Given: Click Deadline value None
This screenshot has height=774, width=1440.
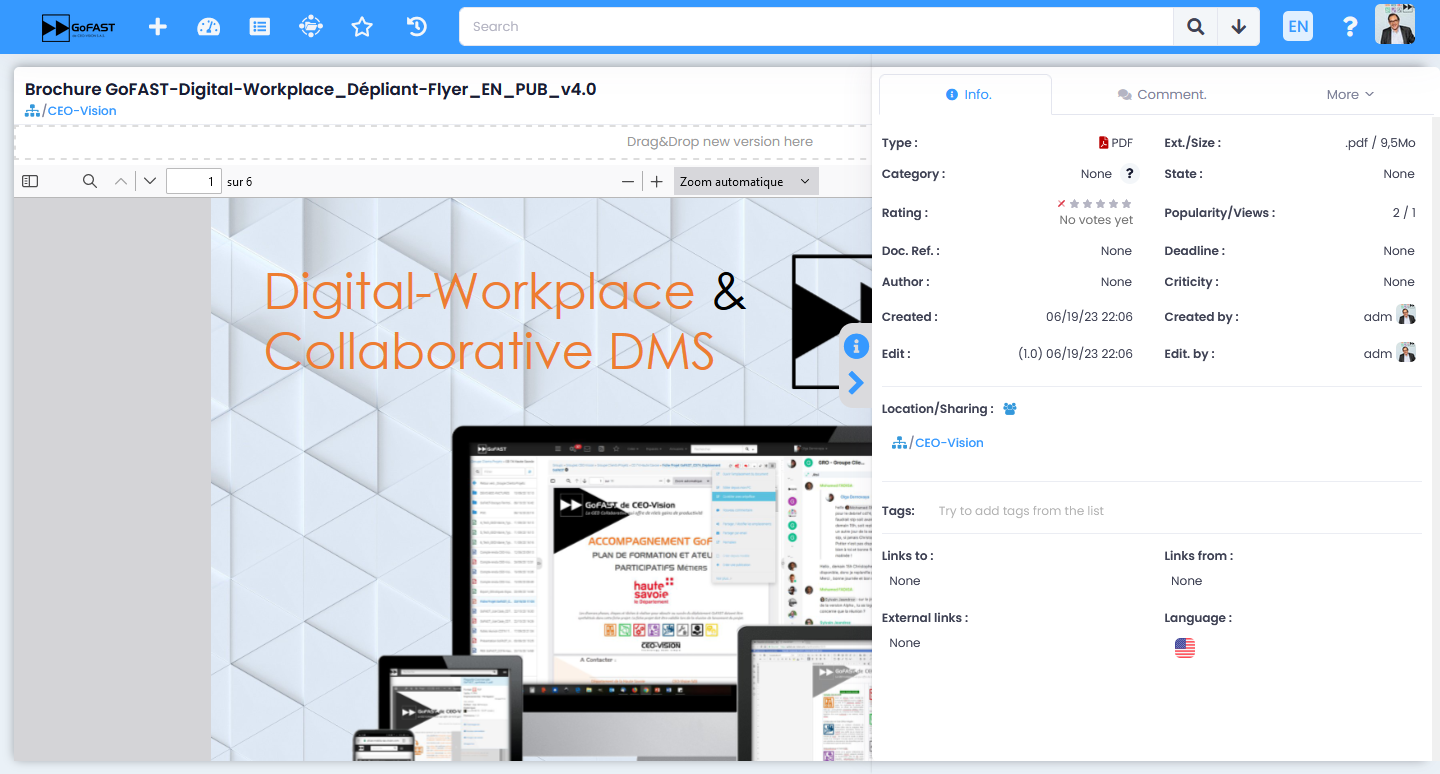Looking at the screenshot, I should [1399, 251].
